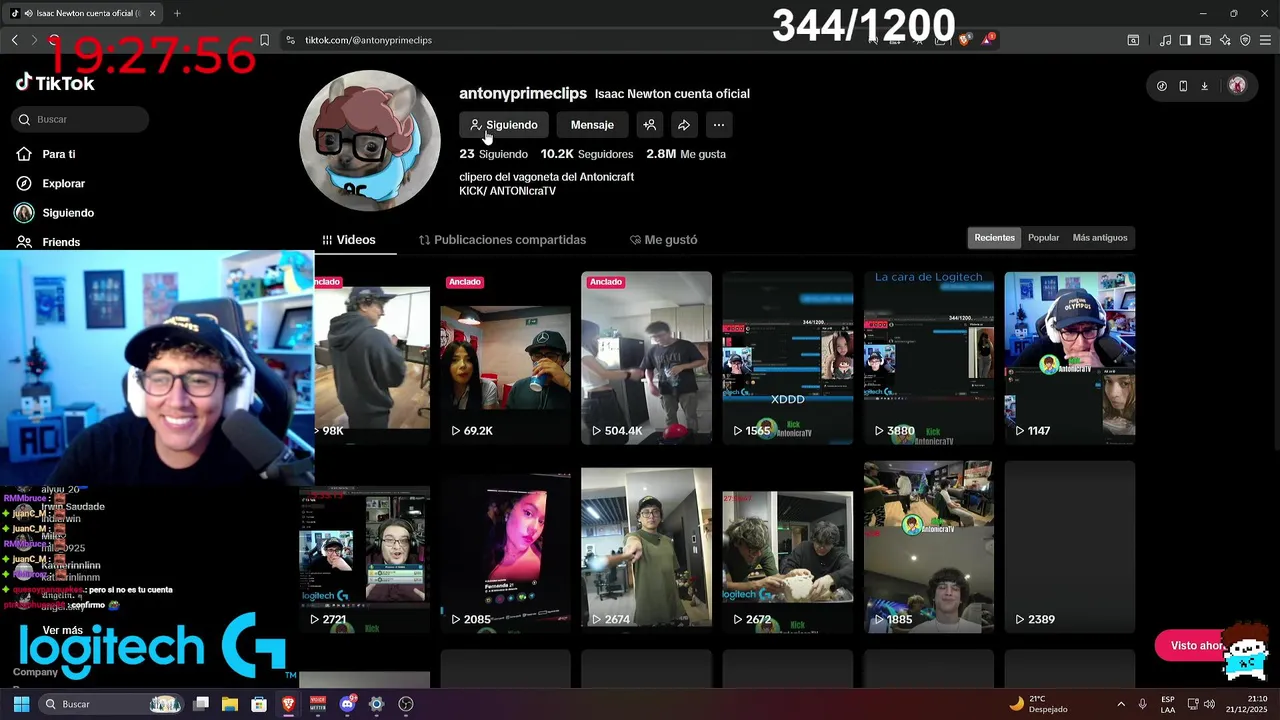Open the video with 1885 views
Screen dimensions: 1280x720
click(x=929, y=547)
